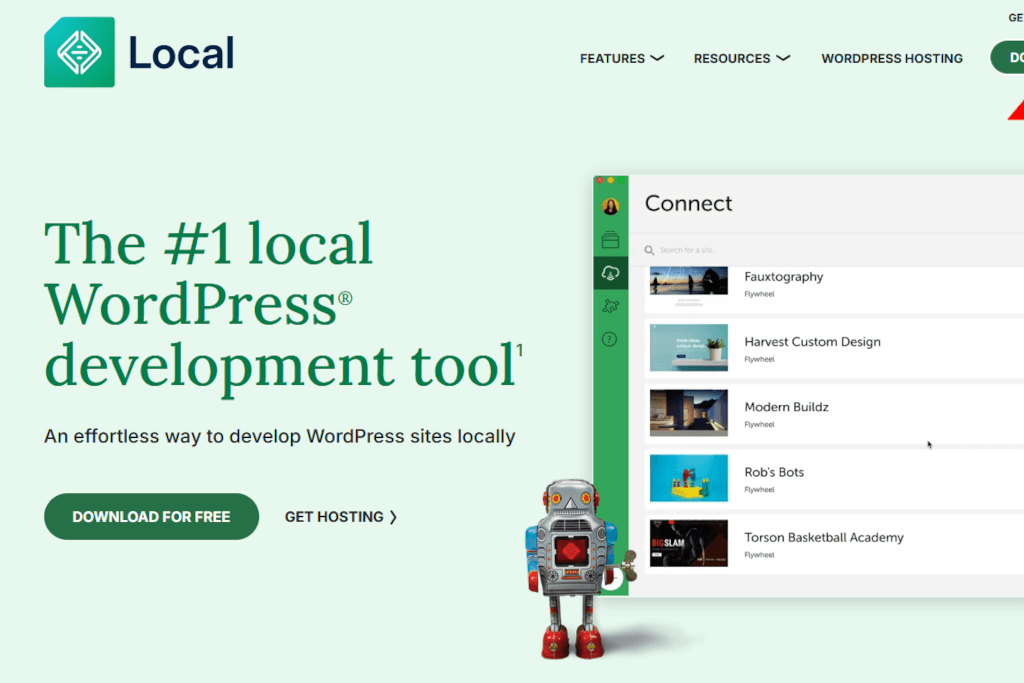Click the Help question mark icon
The height and width of the screenshot is (683, 1024).
coord(610,339)
